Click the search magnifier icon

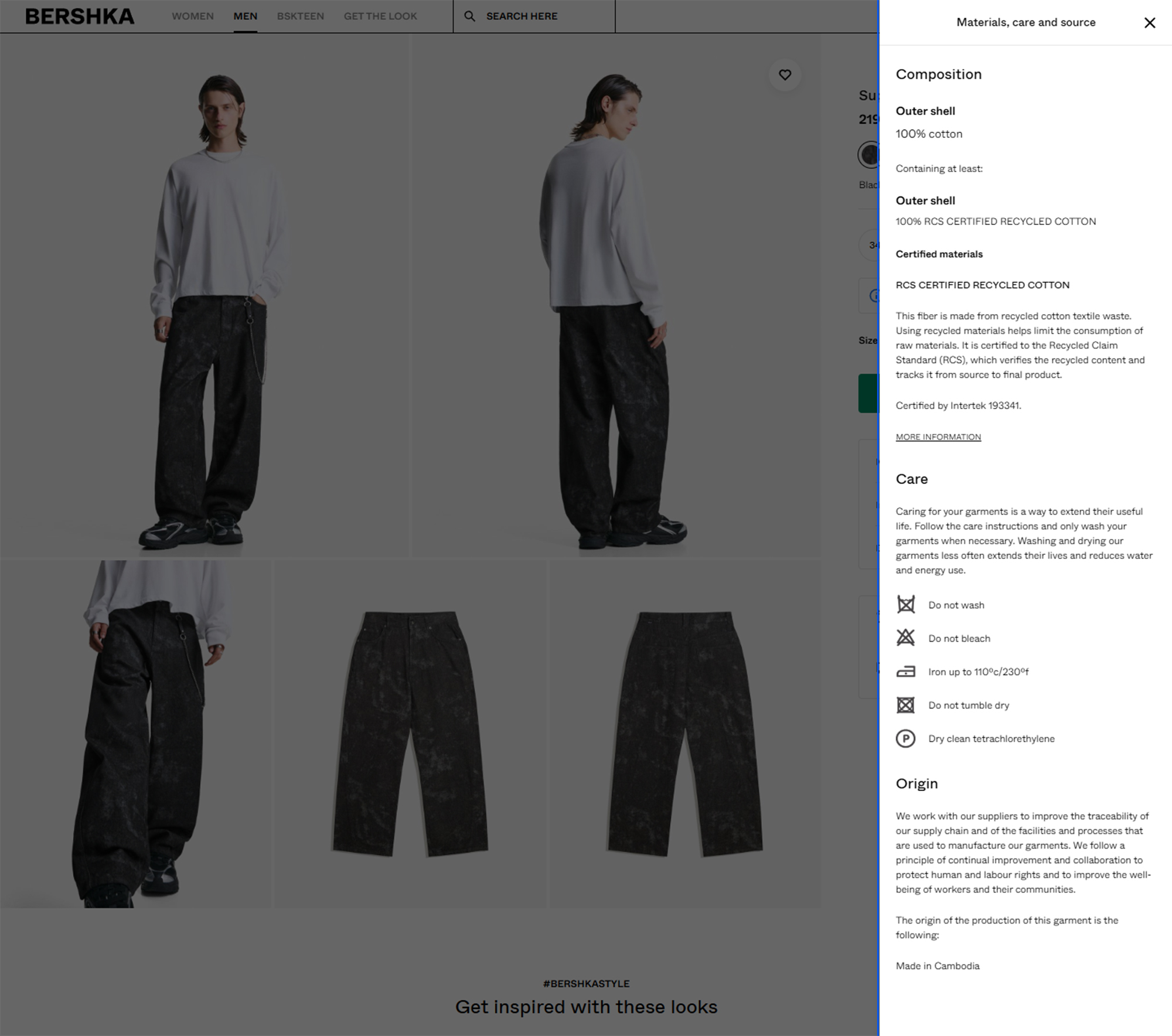469,16
